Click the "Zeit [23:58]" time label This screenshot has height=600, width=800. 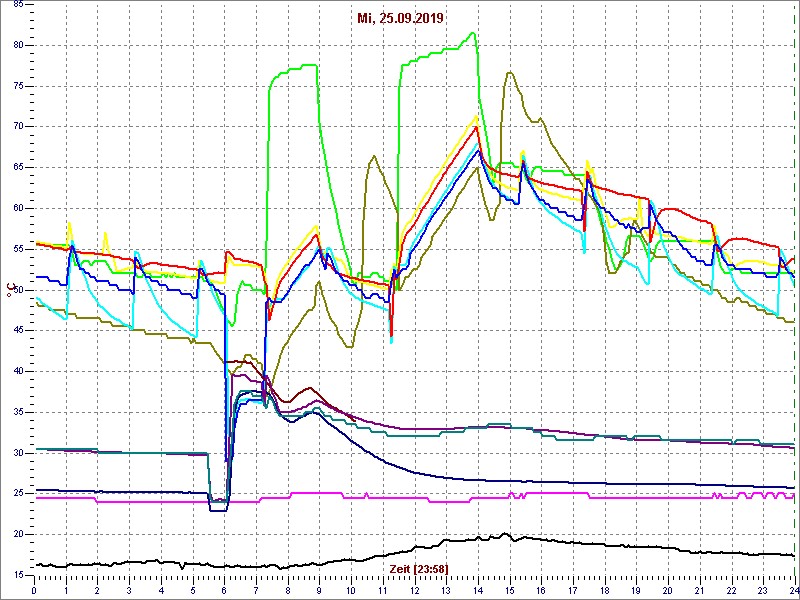pos(419,568)
